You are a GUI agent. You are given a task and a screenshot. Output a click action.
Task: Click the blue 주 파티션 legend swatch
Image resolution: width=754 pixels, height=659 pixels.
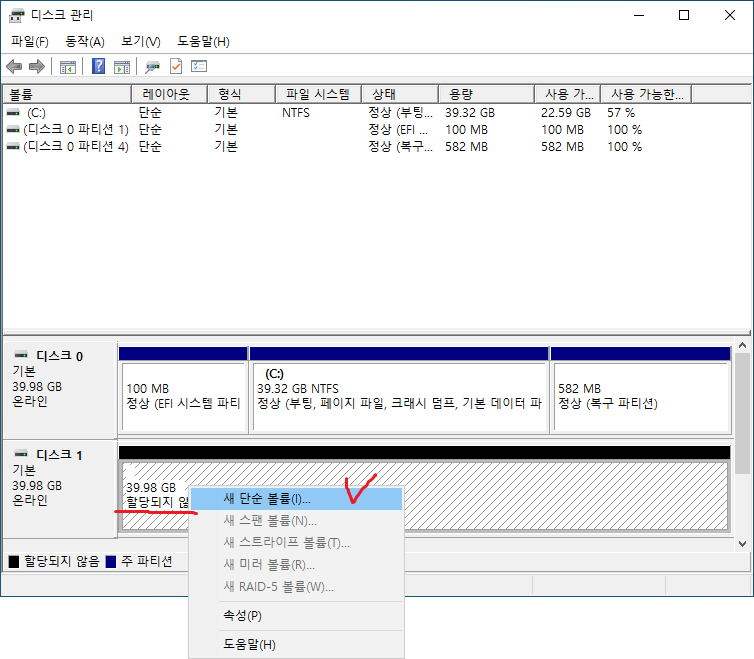111,561
